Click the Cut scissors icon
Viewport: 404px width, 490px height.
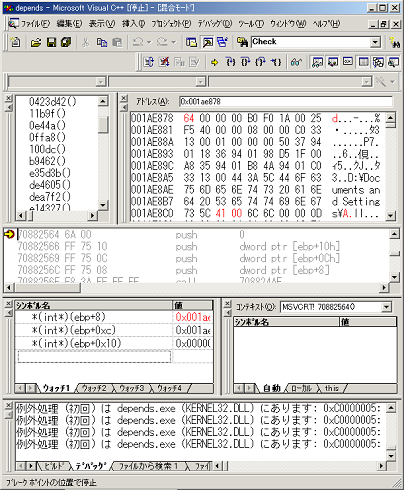86,42
